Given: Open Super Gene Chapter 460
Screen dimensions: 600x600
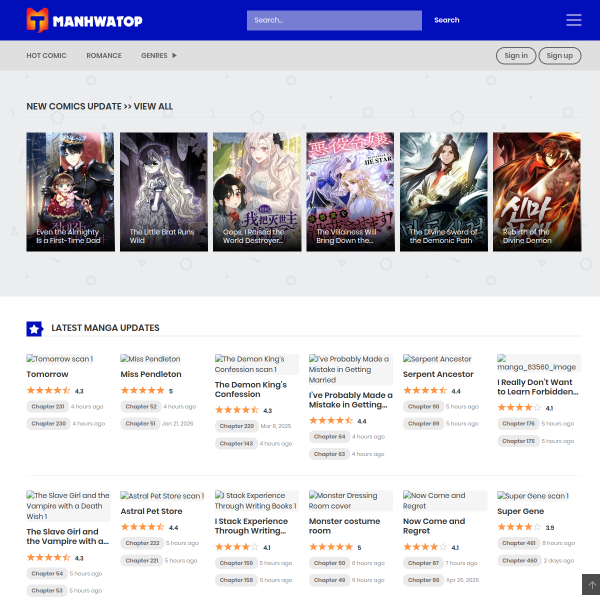Looking at the screenshot, I should 519,561.
